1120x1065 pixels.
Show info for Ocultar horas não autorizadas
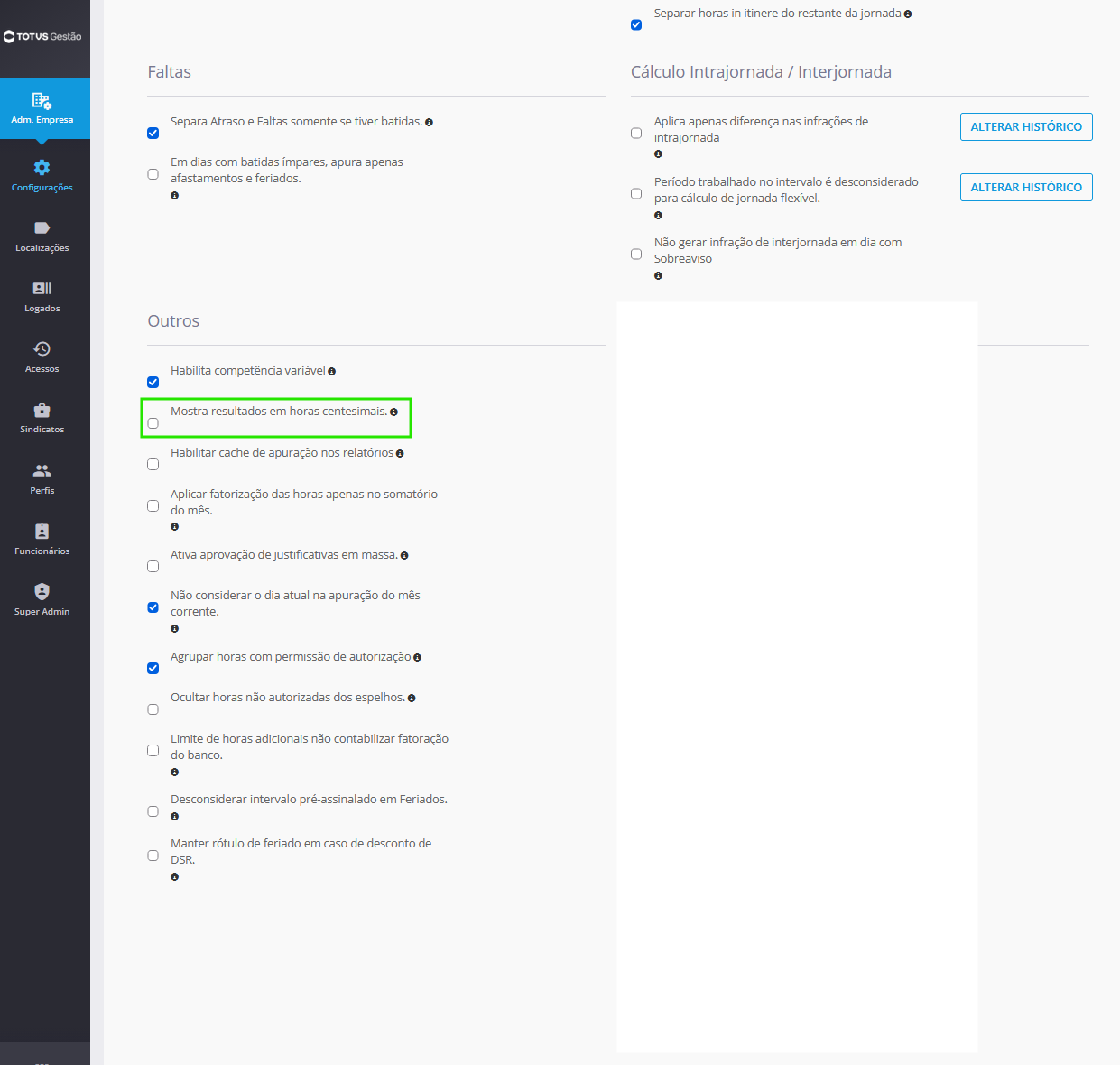click(x=412, y=699)
